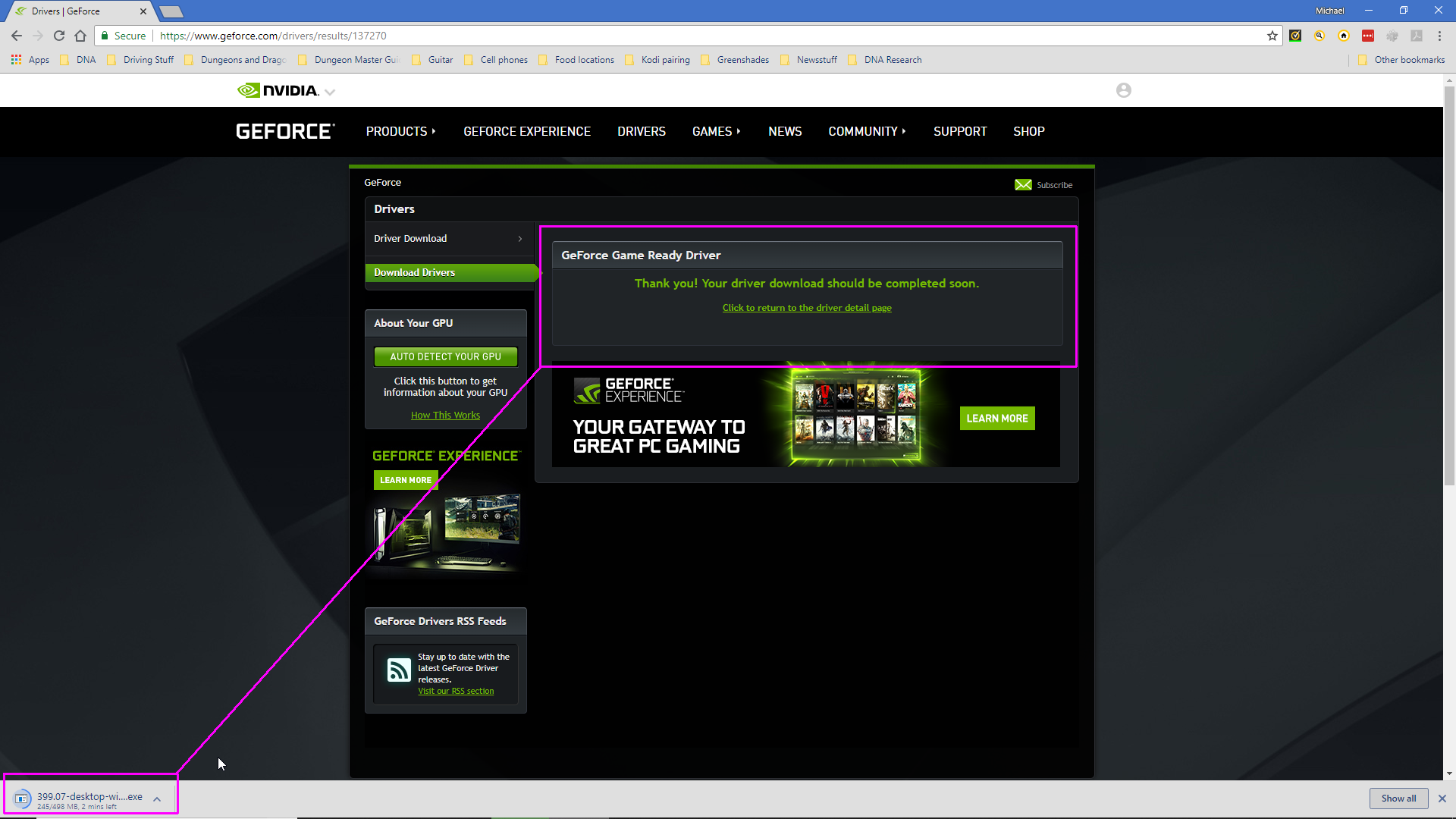Screen dimensions: 1456x819
Task: Open the Other bookmarks folder
Action: click(1401, 60)
